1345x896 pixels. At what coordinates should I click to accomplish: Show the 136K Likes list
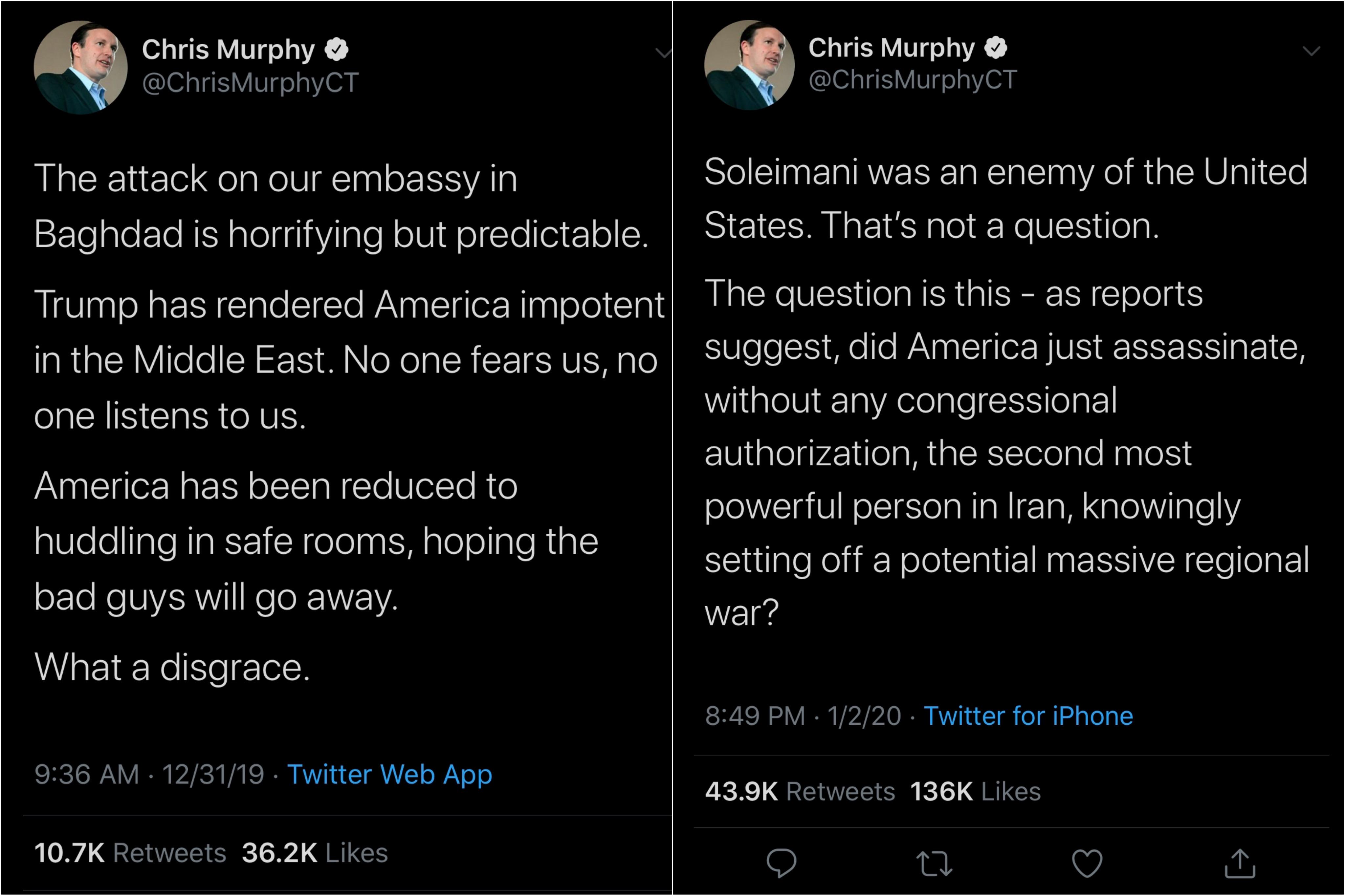pyautogui.click(x=975, y=791)
